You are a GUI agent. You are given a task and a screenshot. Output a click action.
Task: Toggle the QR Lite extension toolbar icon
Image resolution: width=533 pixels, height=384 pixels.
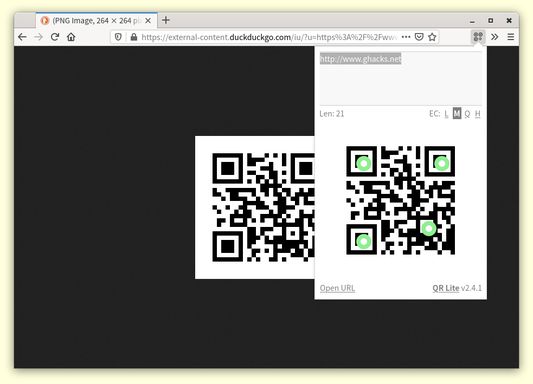tap(478, 36)
